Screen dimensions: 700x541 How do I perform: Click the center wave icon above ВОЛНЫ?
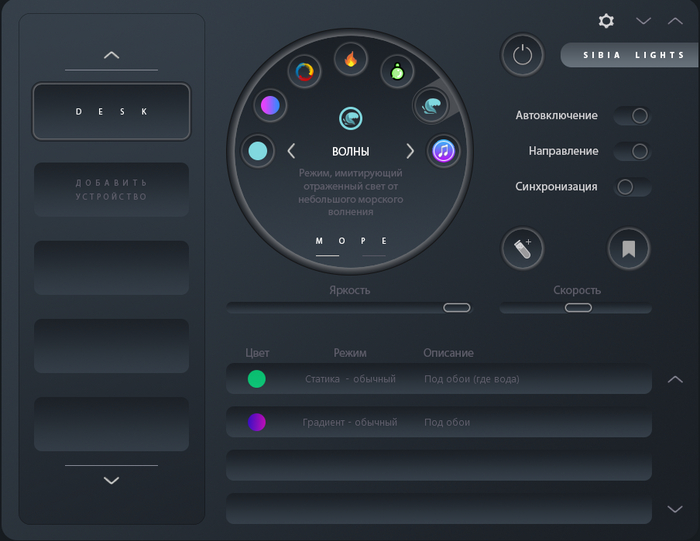(x=350, y=118)
